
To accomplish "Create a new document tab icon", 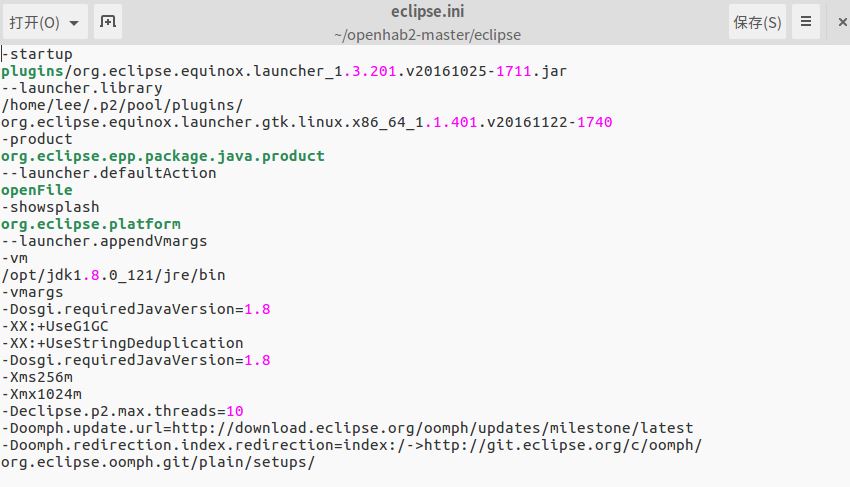I will pyautogui.click(x=108, y=22).
